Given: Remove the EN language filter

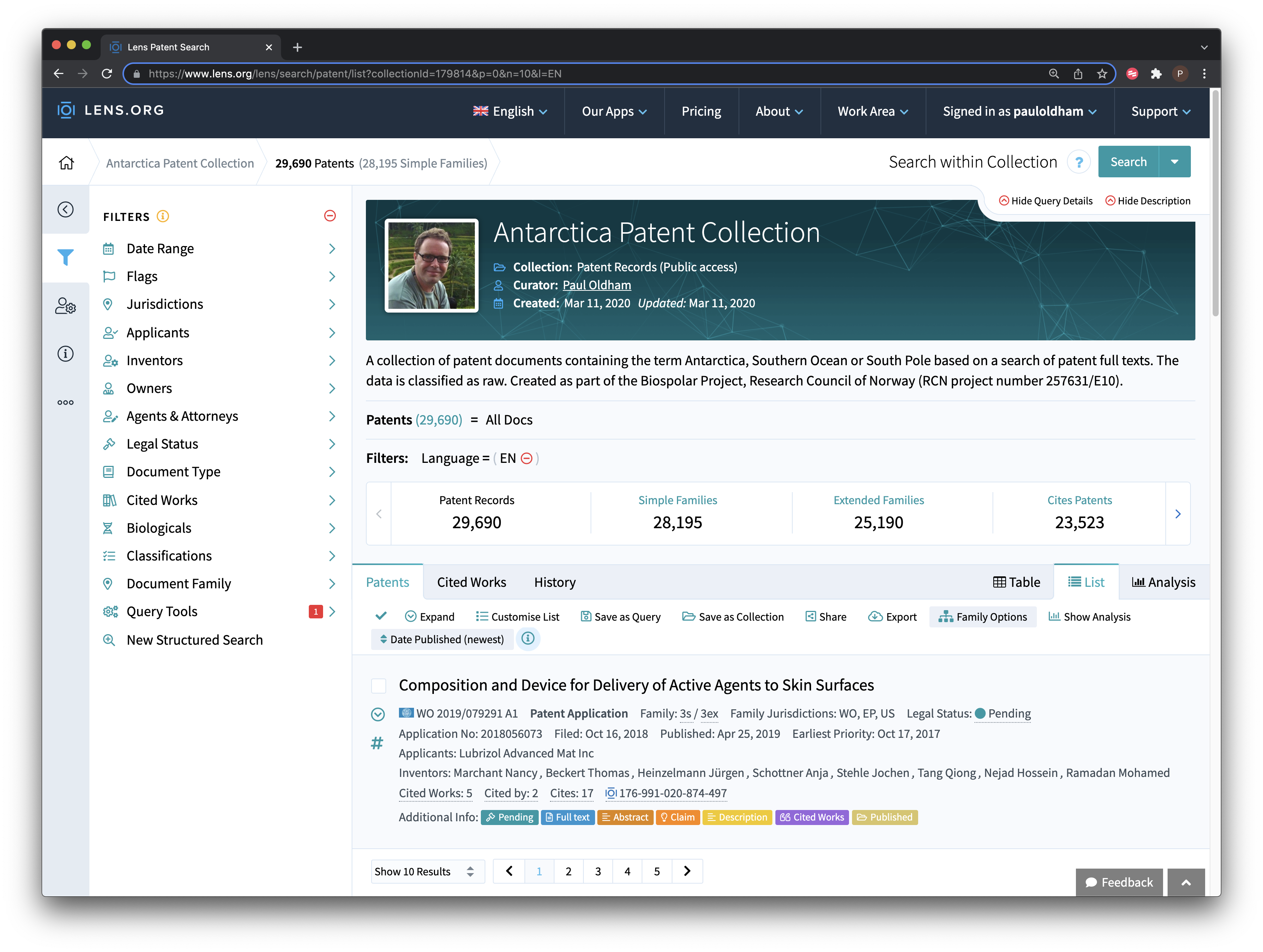Looking at the screenshot, I should pos(527,458).
